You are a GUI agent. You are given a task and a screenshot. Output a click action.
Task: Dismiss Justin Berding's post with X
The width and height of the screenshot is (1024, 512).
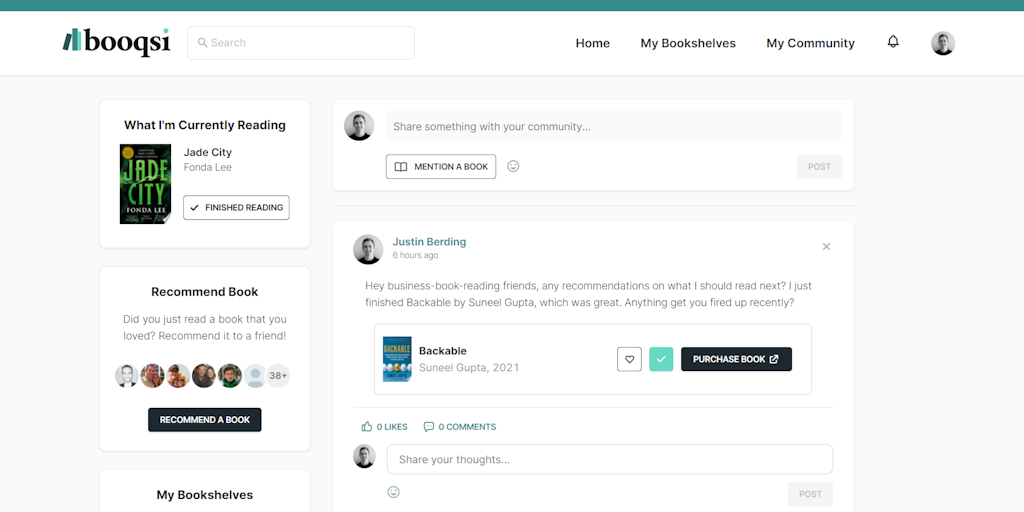click(x=826, y=246)
